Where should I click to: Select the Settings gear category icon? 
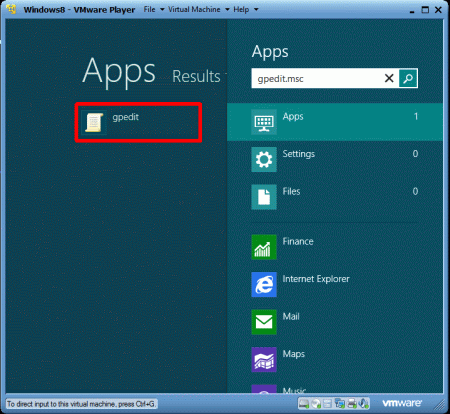coord(264,159)
